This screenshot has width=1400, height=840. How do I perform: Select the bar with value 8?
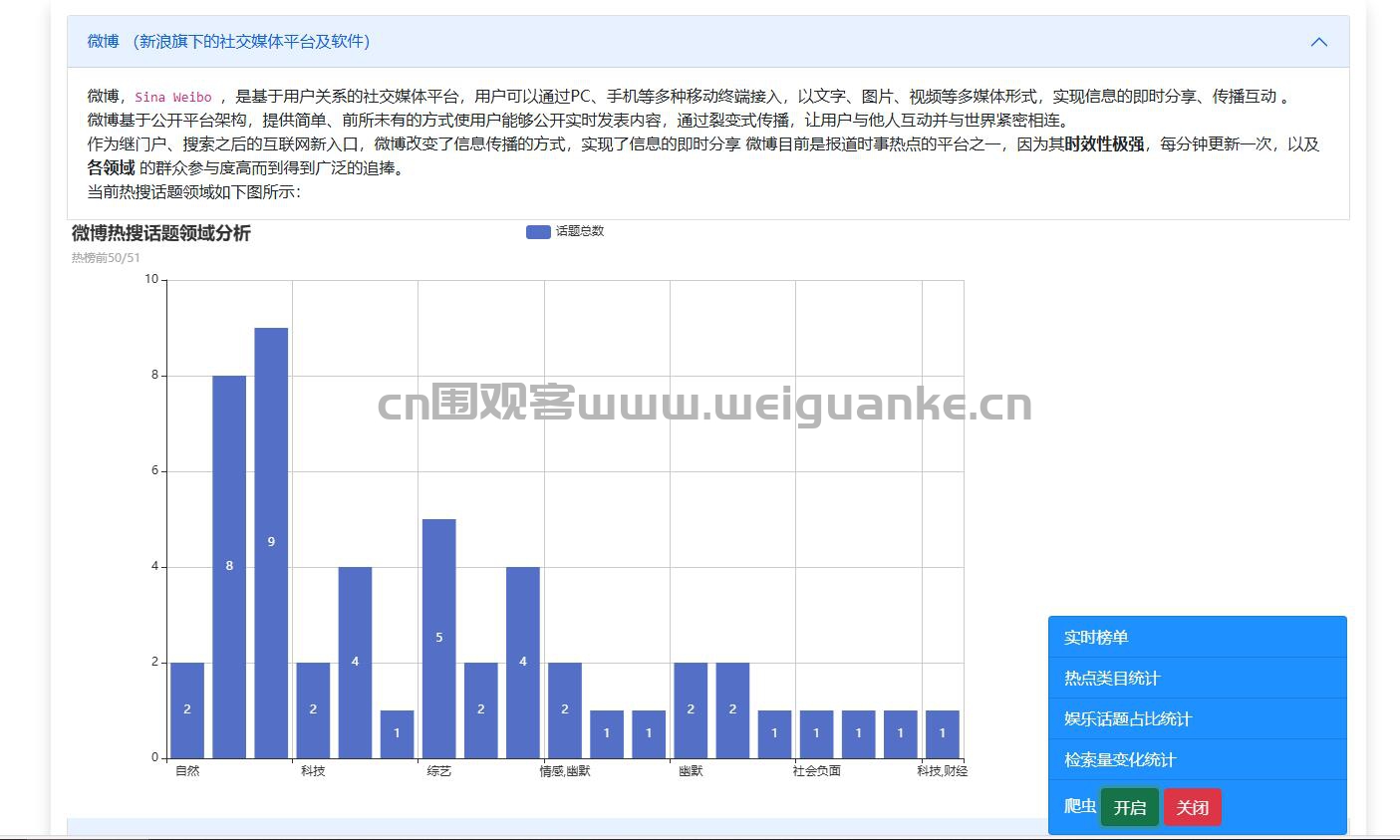coord(229,567)
